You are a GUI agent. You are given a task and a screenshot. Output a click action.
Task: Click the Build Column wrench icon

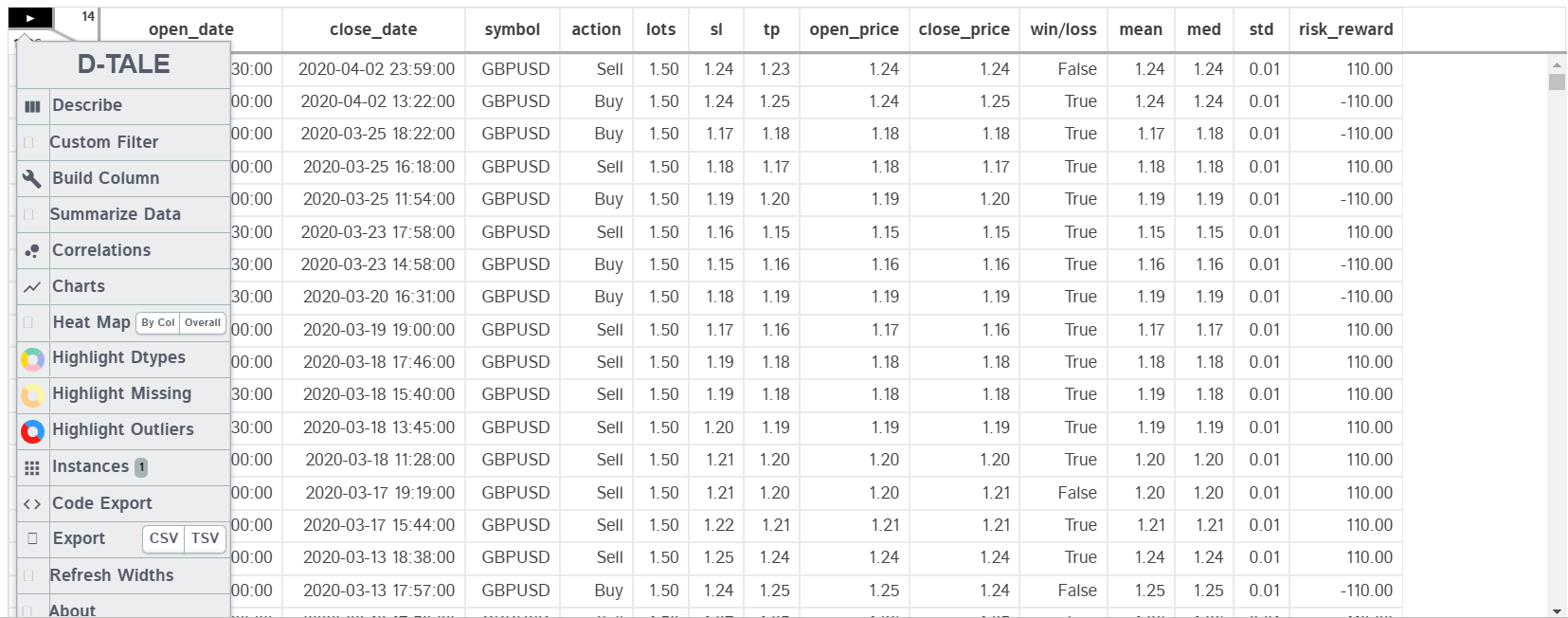click(32, 178)
